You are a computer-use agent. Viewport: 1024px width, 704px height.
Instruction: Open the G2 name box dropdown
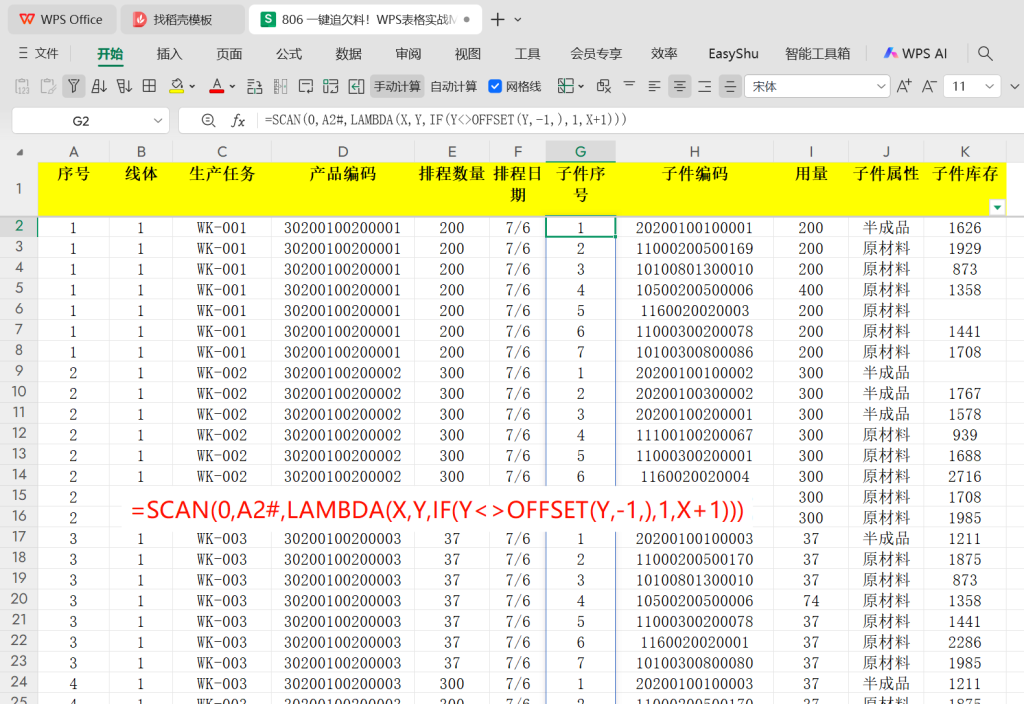(x=157, y=121)
